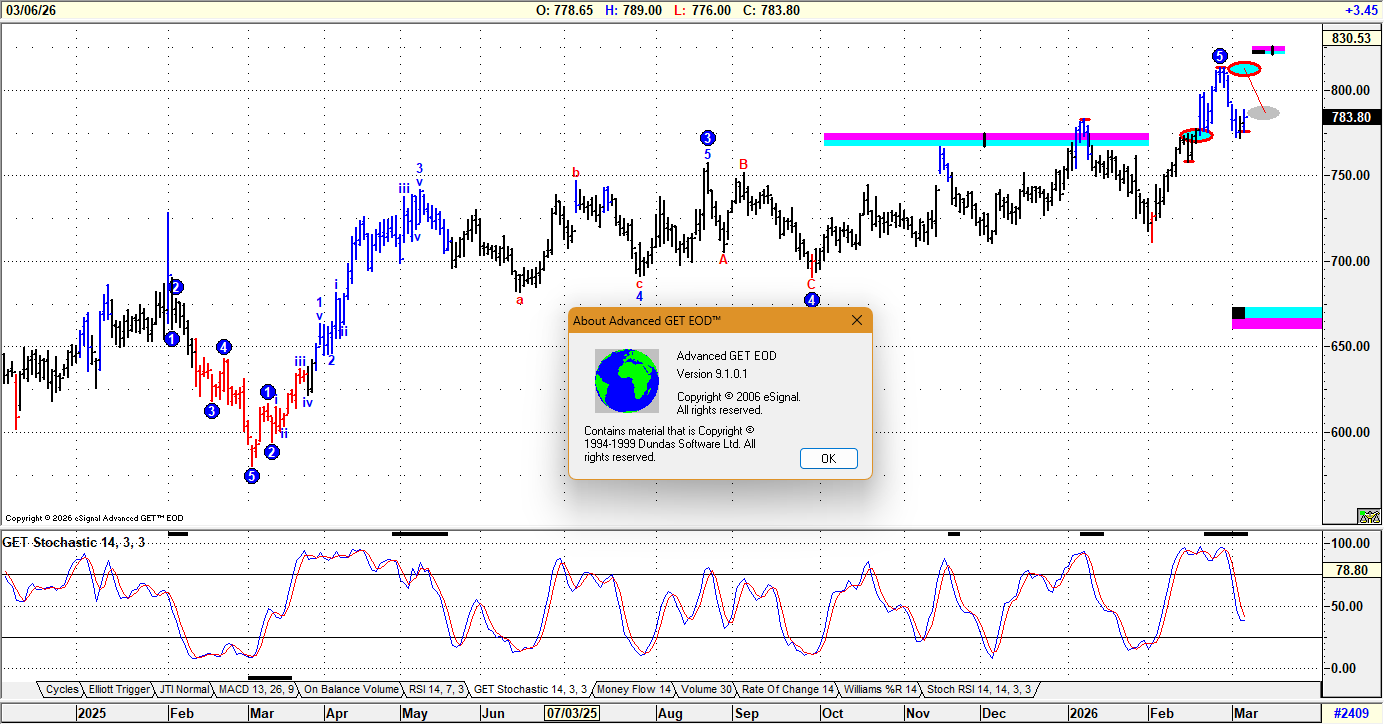Click the wave 5 marker at chart top

tap(1219, 56)
